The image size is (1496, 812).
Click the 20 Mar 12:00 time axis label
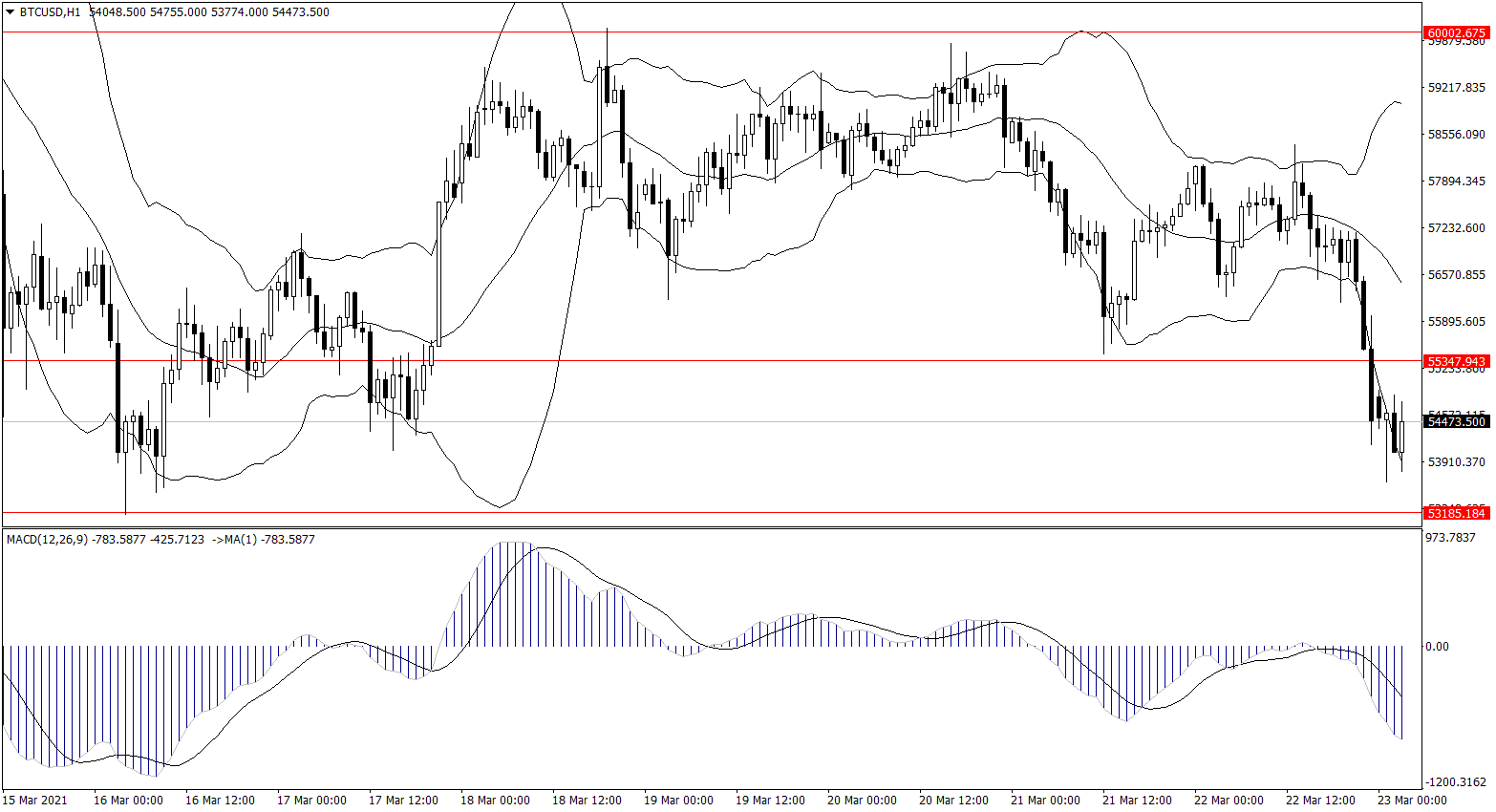pyautogui.click(x=953, y=801)
